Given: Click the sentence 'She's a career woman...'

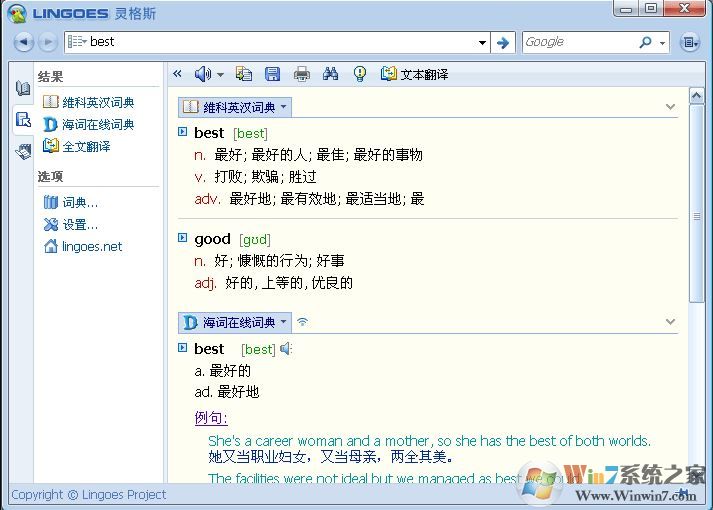Looking at the screenshot, I should [x=429, y=441].
